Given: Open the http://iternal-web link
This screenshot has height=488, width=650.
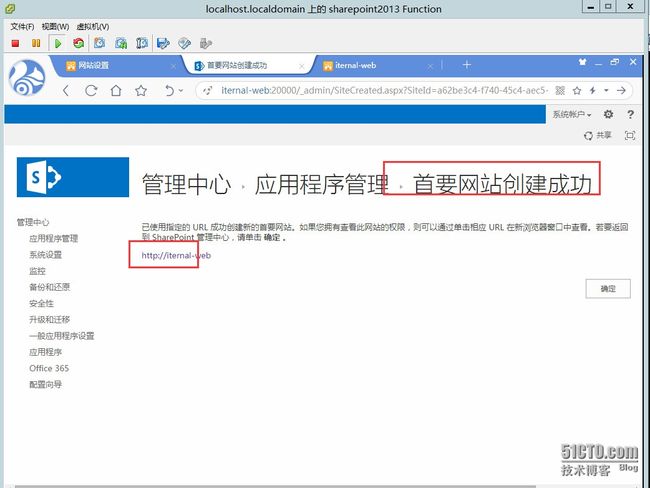Looking at the screenshot, I should 176,255.
